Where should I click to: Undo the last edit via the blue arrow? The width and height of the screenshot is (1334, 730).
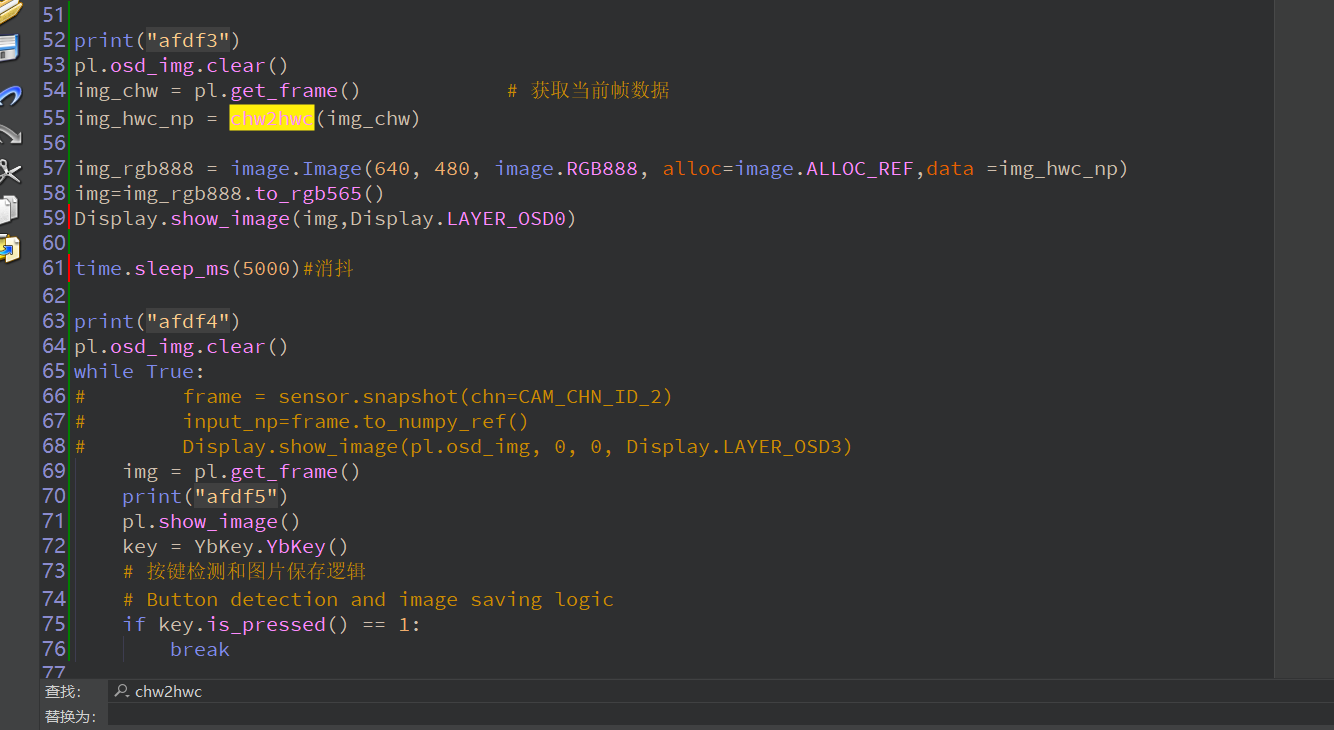point(9,95)
